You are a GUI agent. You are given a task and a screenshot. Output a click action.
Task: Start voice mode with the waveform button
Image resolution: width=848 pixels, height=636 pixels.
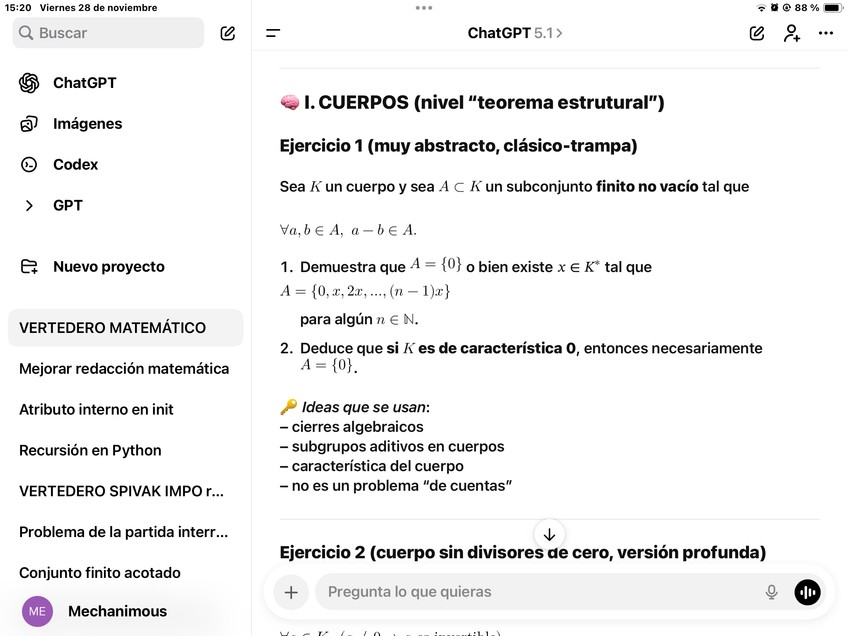pos(807,592)
